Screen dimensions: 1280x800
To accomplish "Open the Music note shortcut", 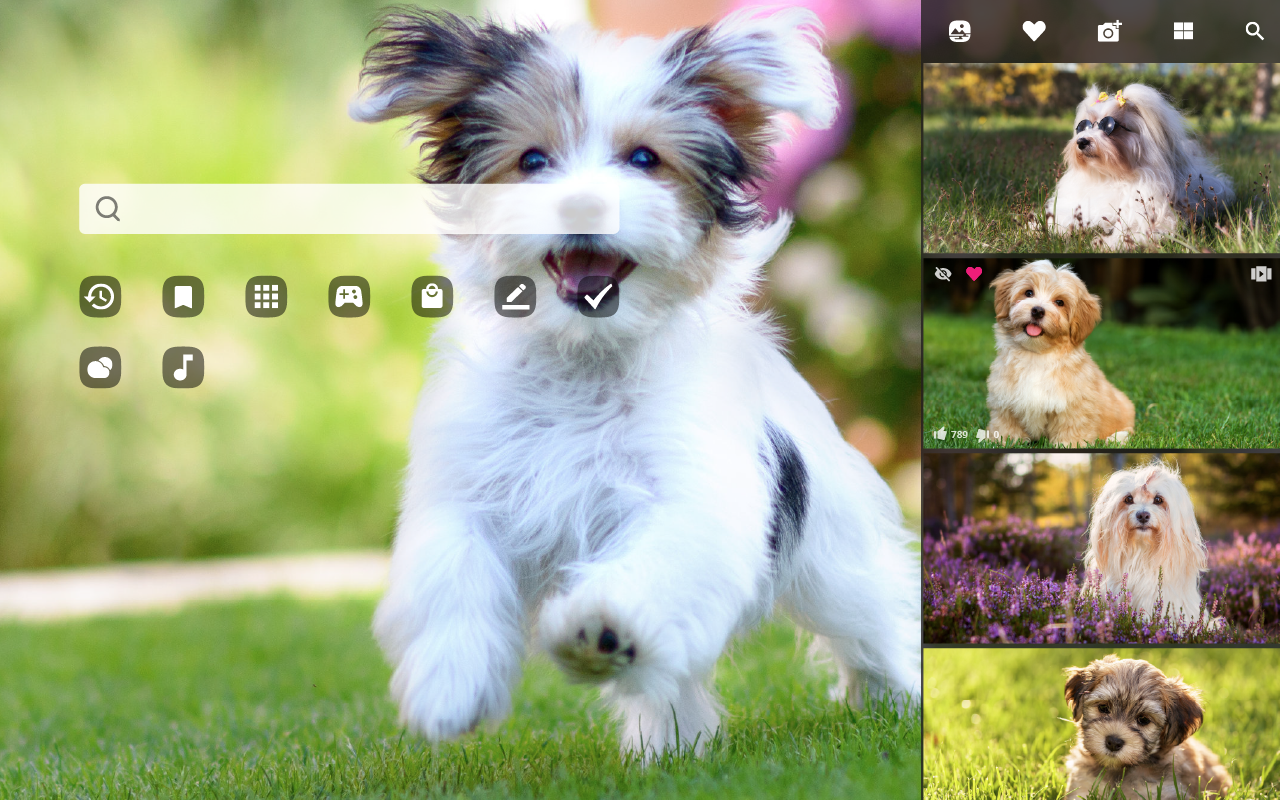I will click(183, 368).
